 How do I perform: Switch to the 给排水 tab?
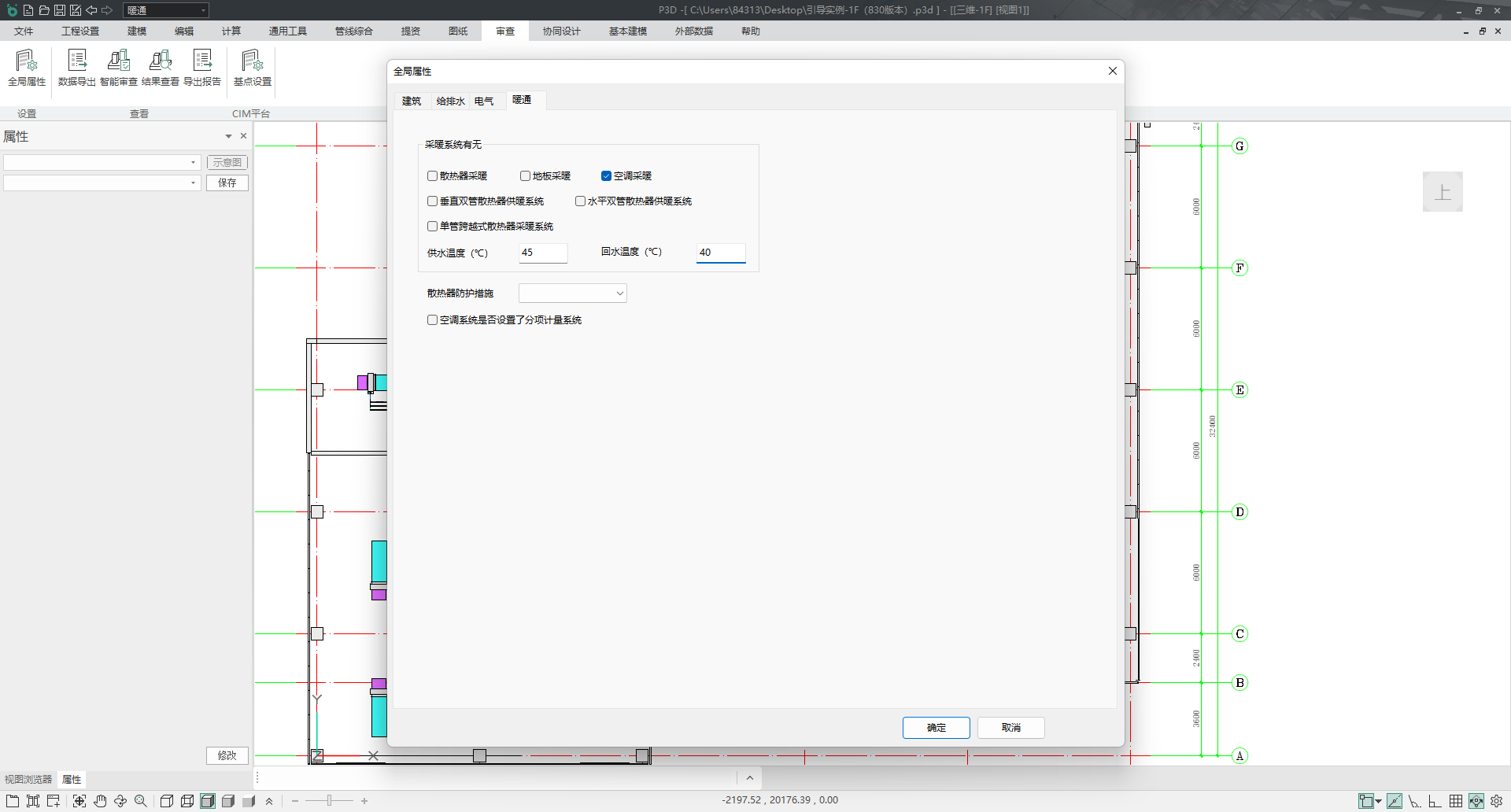point(450,101)
